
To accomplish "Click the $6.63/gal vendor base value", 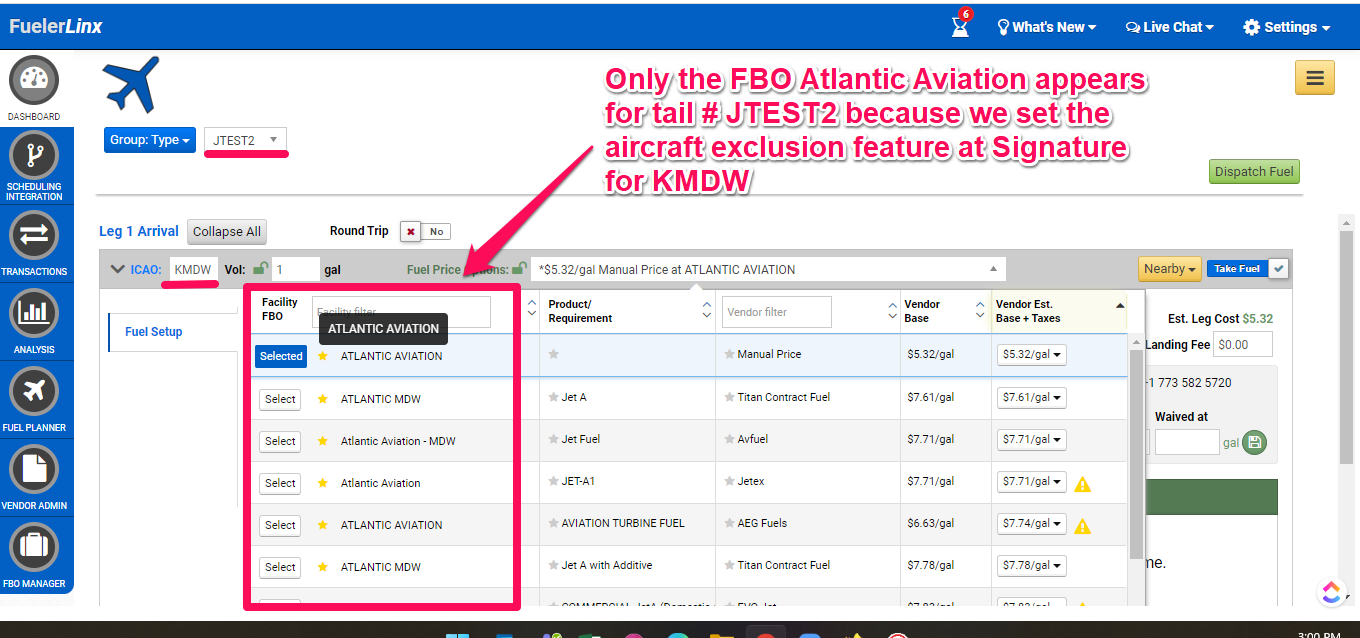I will click(x=930, y=523).
